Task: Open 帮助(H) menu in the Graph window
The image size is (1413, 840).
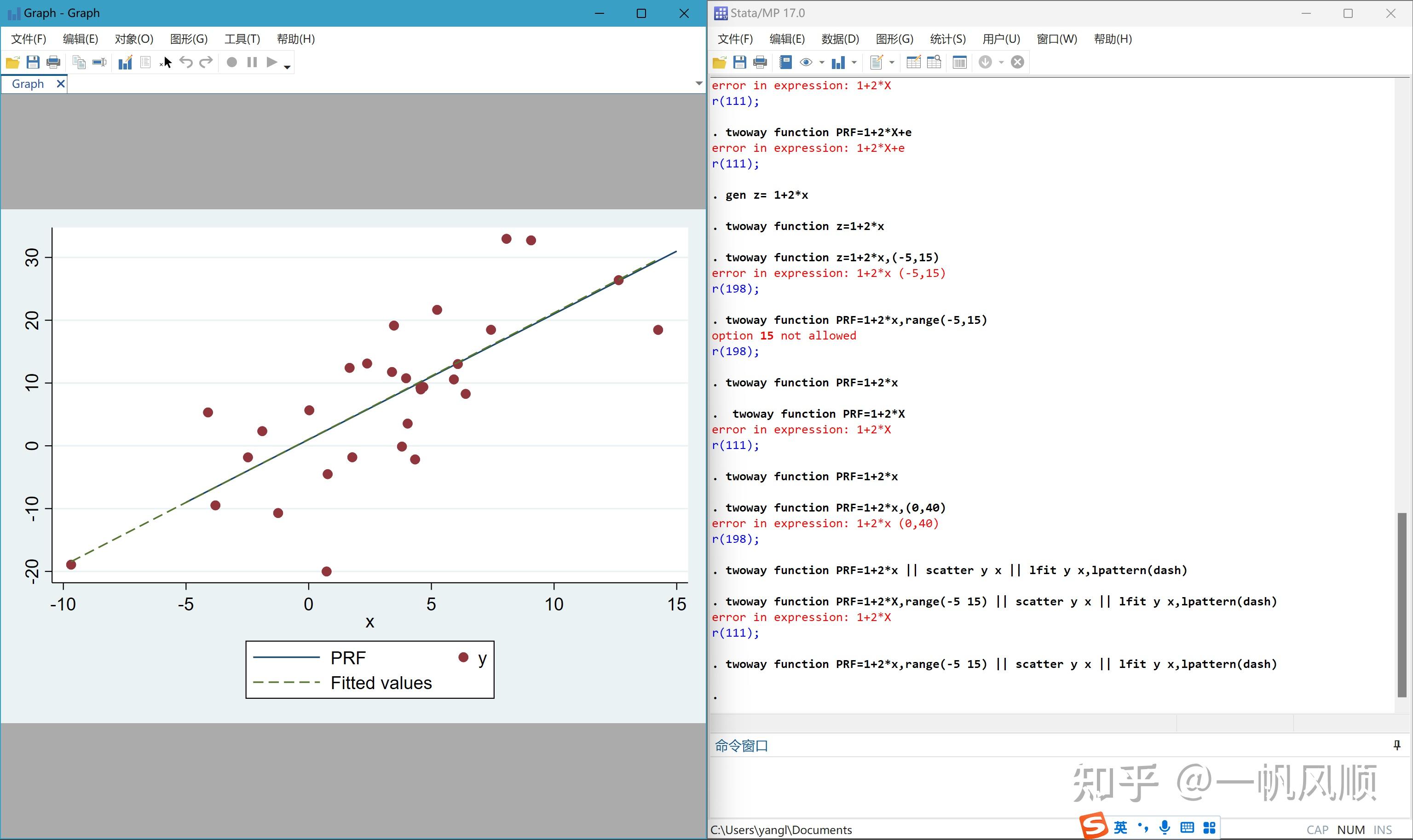Action: coord(295,39)
